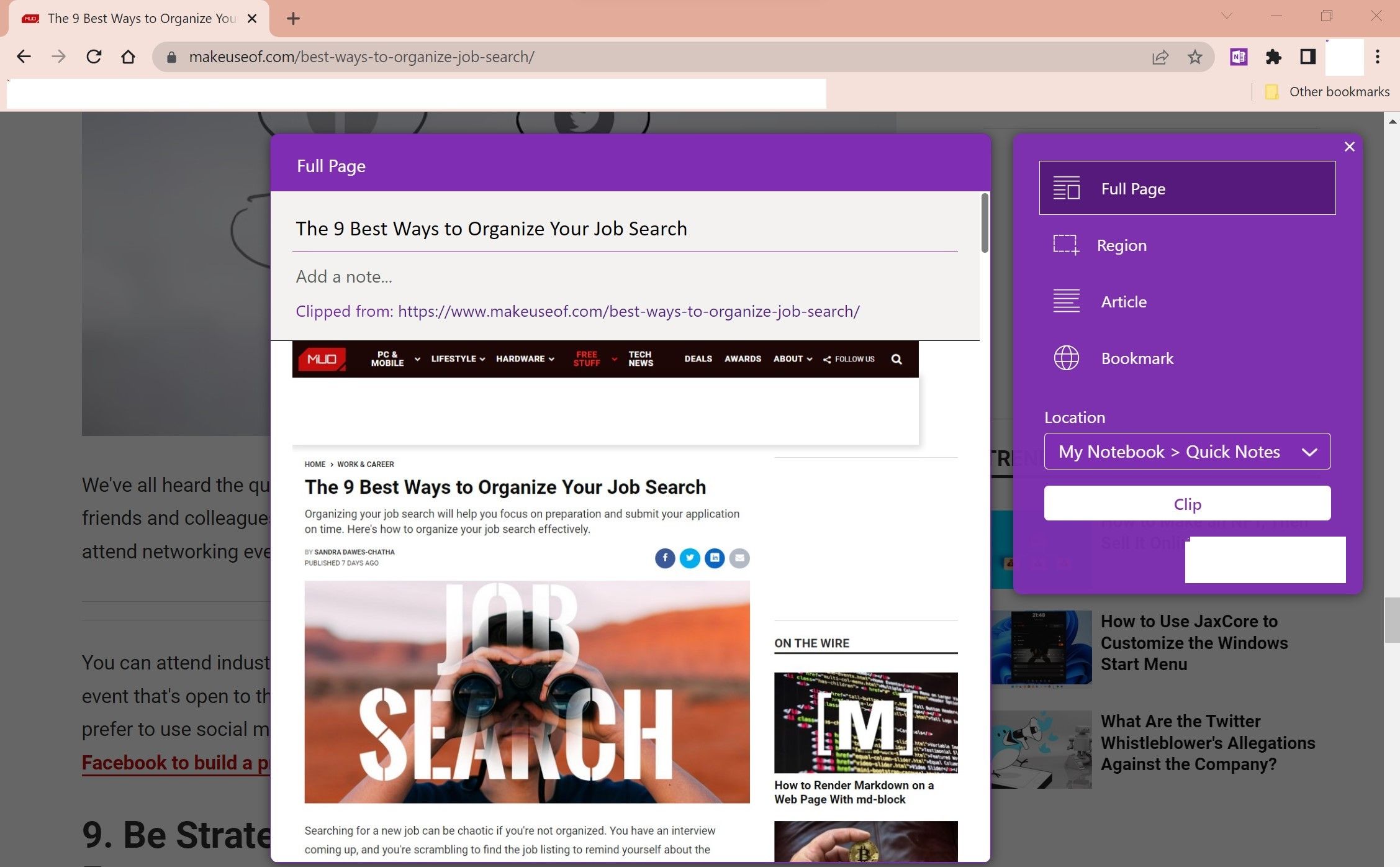Screen dimensions: 1400x867
Task: Expand the Lifestyle menu in preview
Action: (x=458, y=359)
